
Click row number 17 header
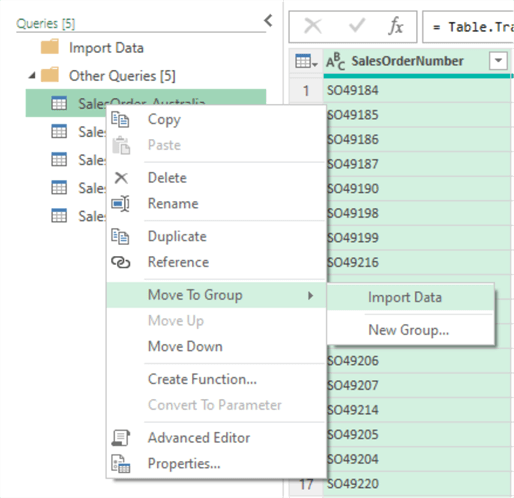[306, 484]
